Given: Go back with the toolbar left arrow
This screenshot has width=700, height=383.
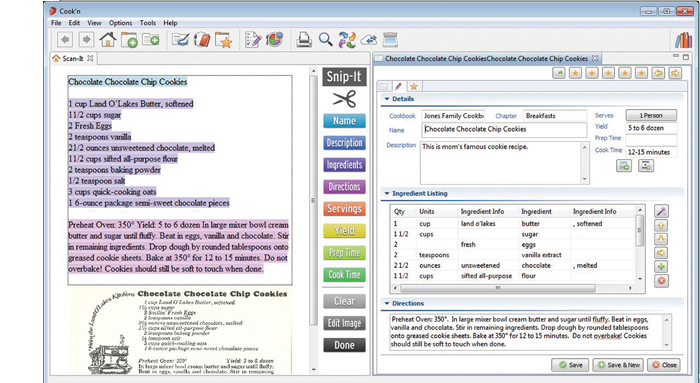Looking at the screenshot, I should [65, 40].
